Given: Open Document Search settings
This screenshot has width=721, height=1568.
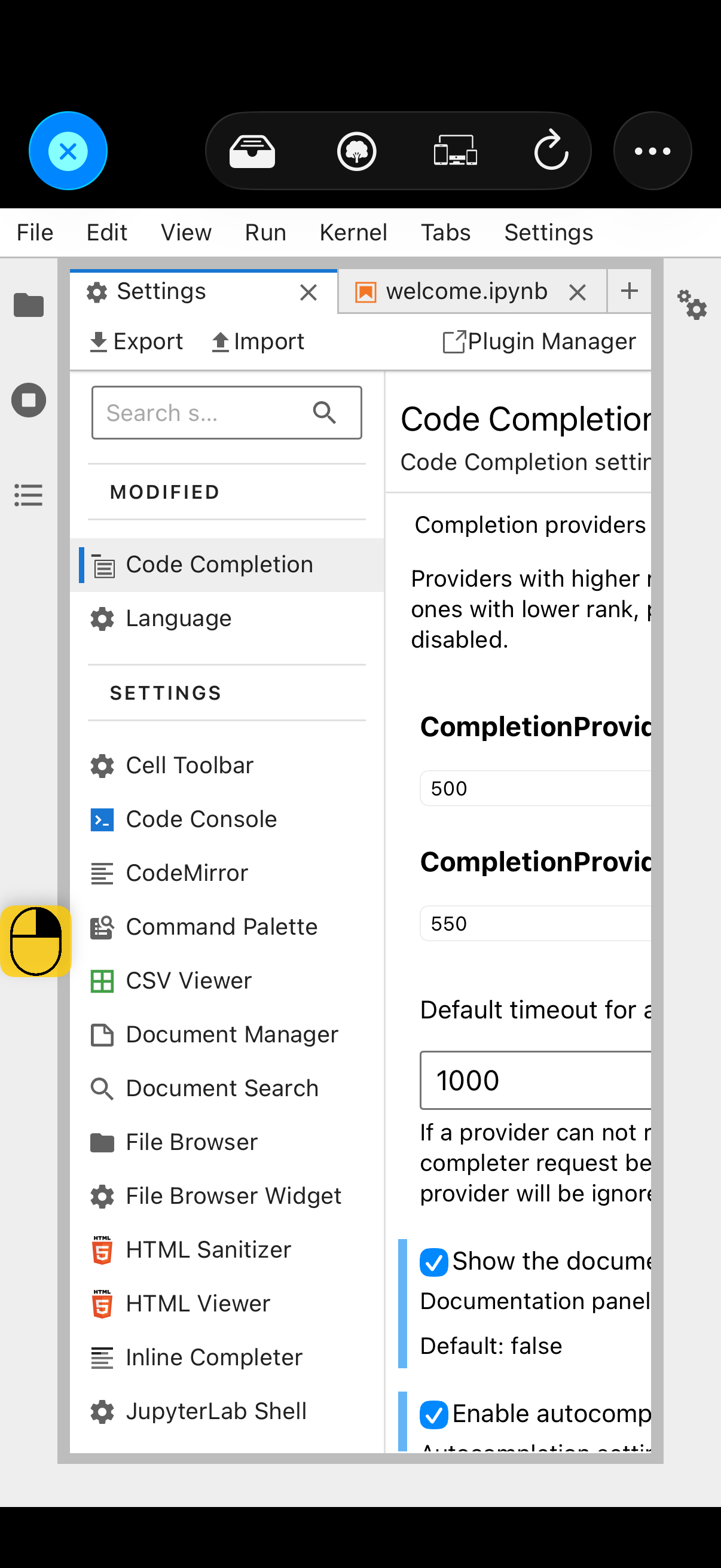Looking at the screenshot, I should click(x=228, y=1088).
